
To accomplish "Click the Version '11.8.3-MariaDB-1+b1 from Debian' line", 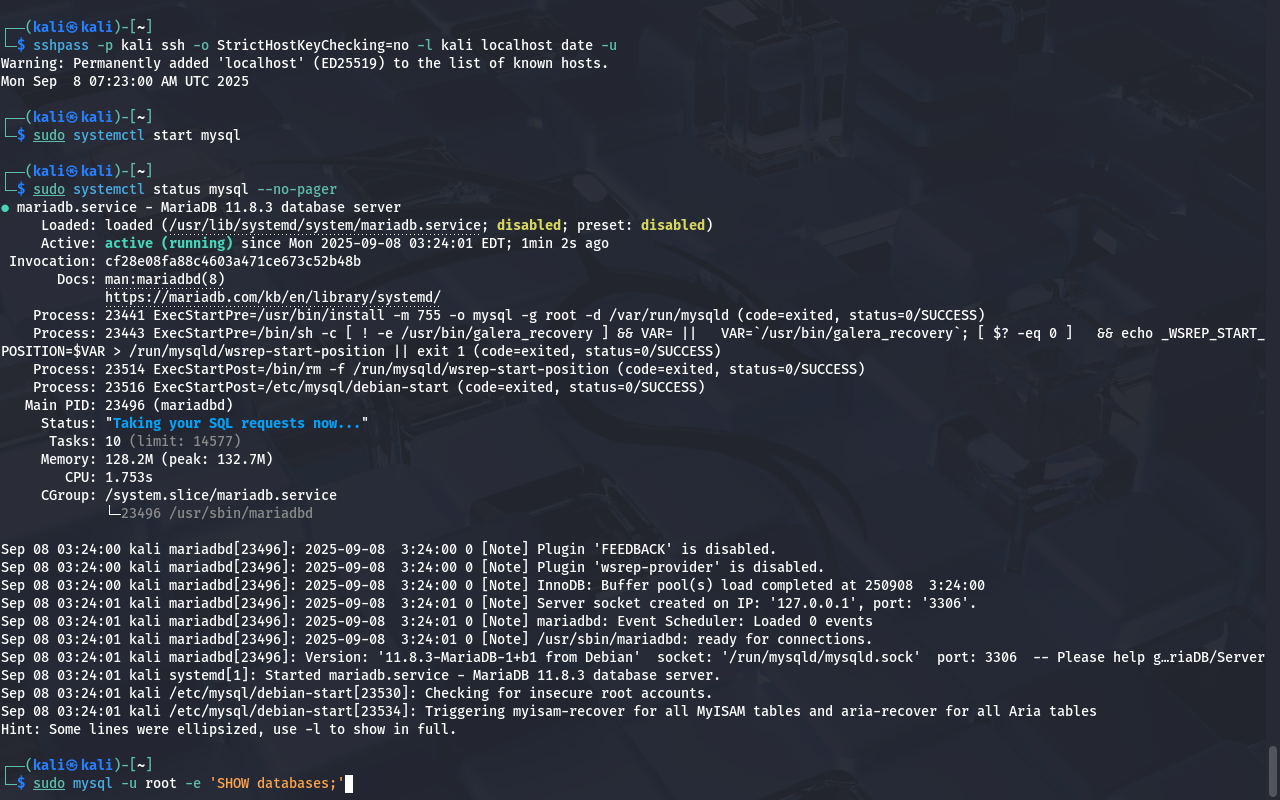I will tap(633, 657).
